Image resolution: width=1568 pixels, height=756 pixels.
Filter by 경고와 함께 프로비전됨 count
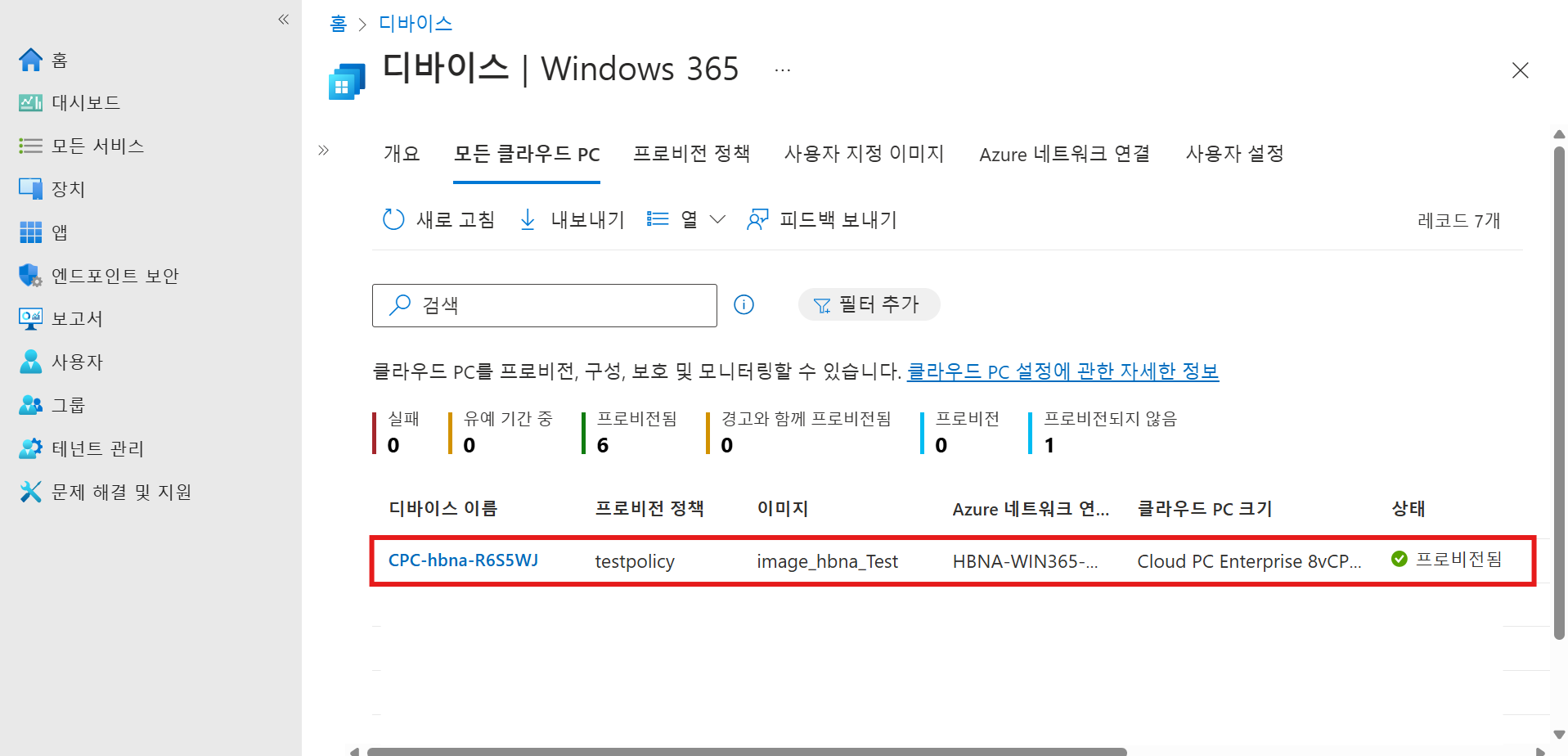coord(799,432)
